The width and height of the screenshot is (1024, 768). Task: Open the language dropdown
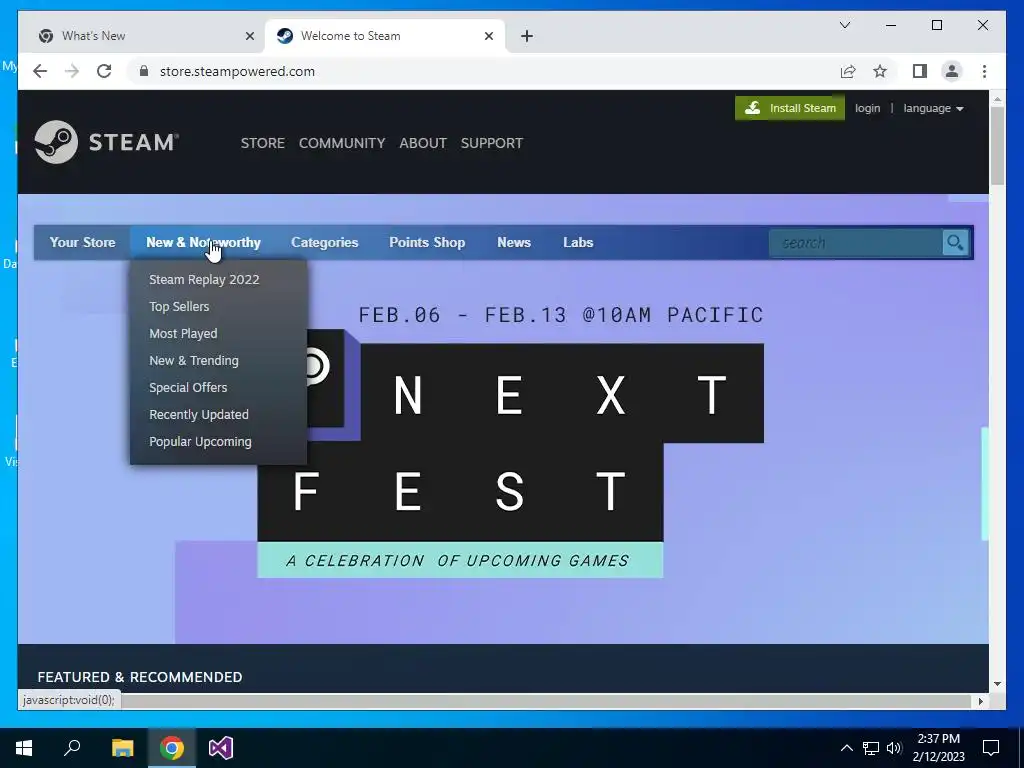[x=933, y=108]
